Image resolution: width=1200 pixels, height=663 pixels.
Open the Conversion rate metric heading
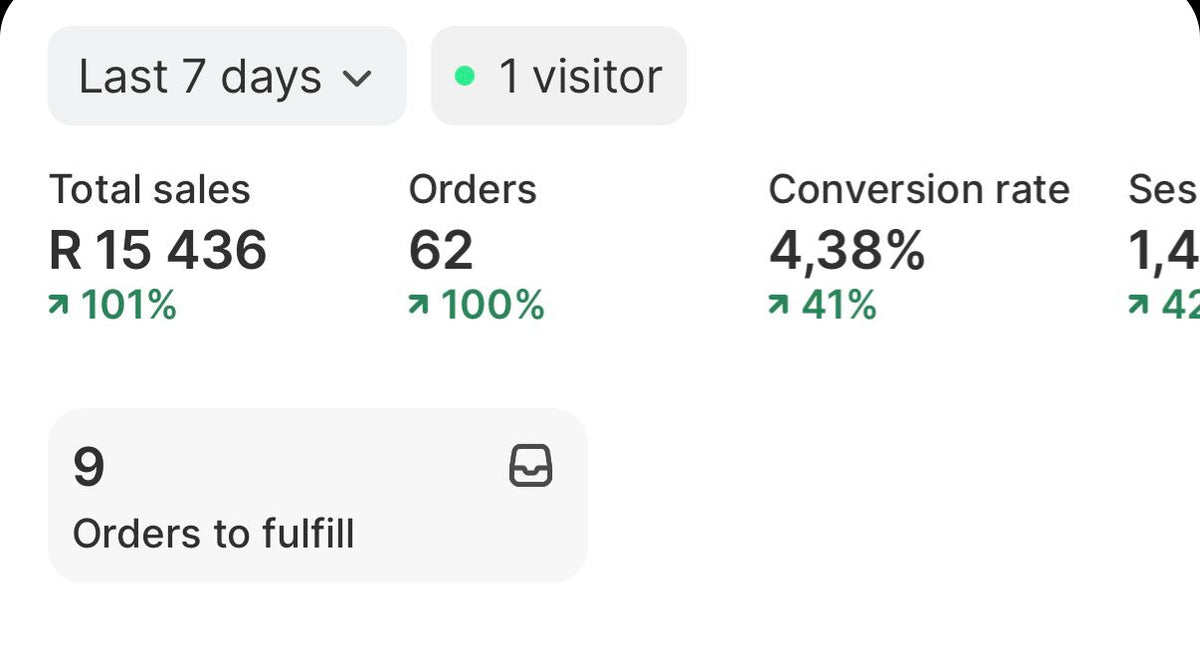click(x=918, y=190)
